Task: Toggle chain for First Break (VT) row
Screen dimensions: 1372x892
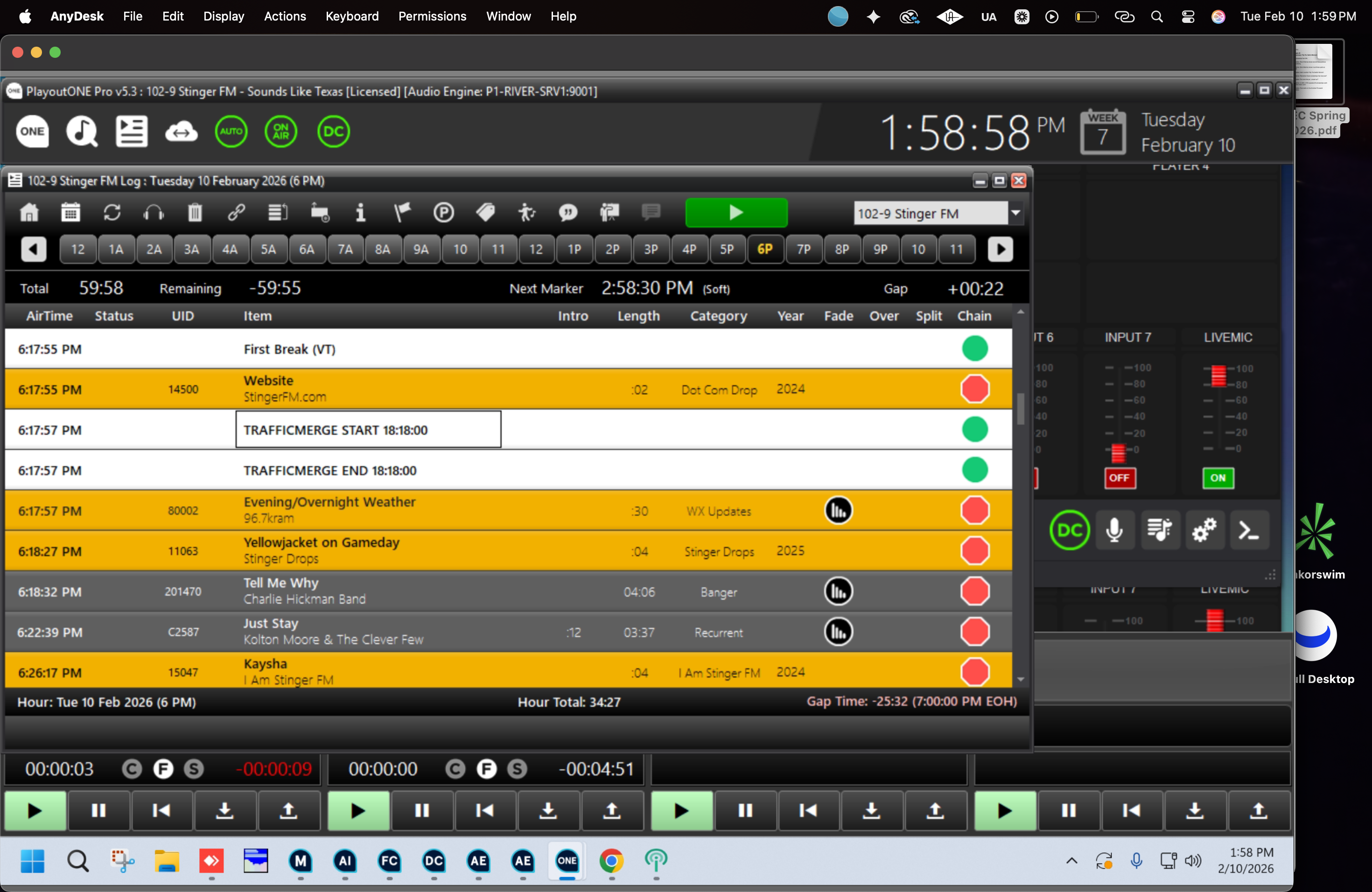Action: click(975, 348)
